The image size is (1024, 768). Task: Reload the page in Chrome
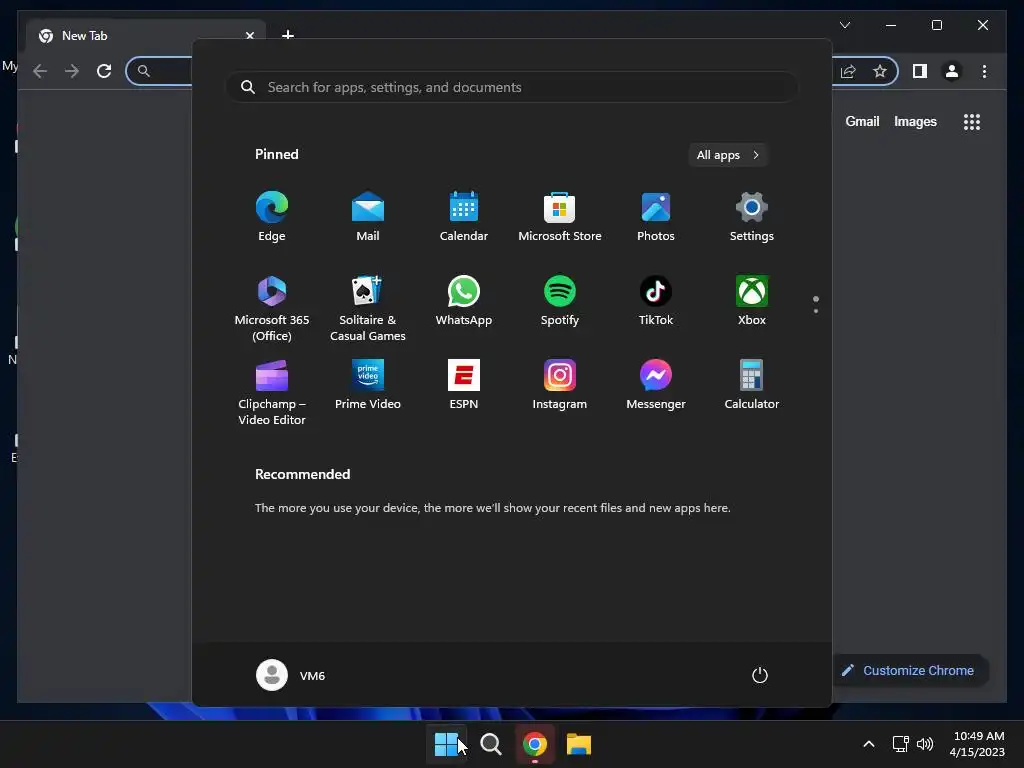point(104,71)
